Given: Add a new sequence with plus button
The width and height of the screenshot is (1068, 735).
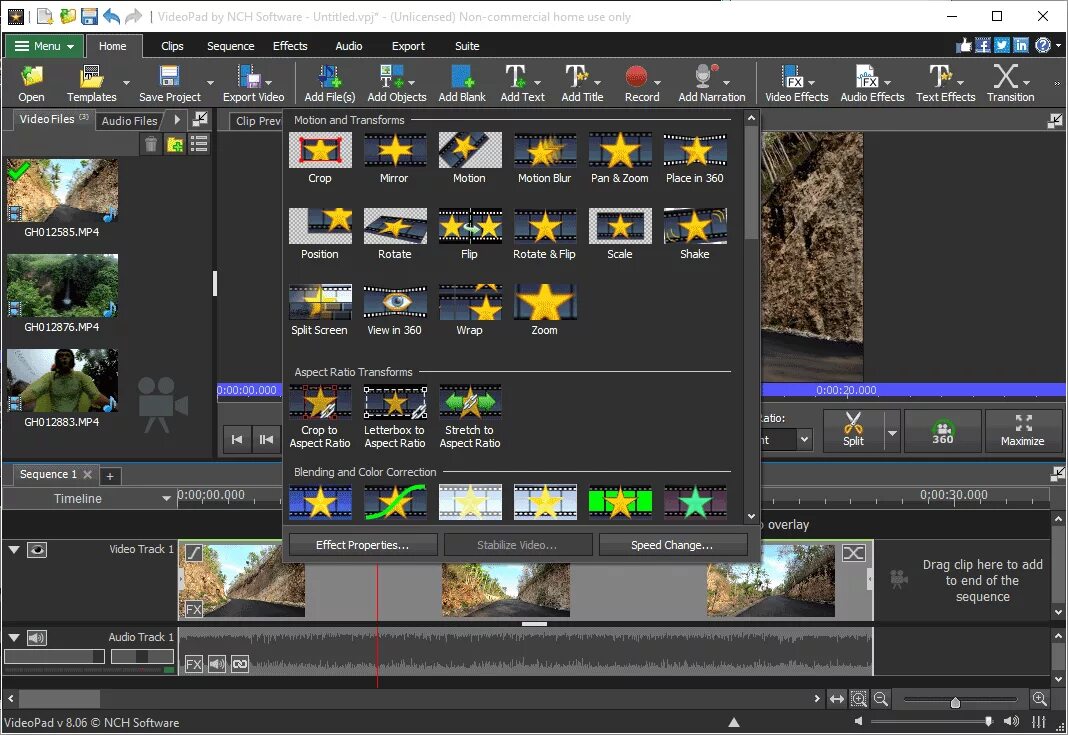Looking at the screenshot, I should click(110, 475).
